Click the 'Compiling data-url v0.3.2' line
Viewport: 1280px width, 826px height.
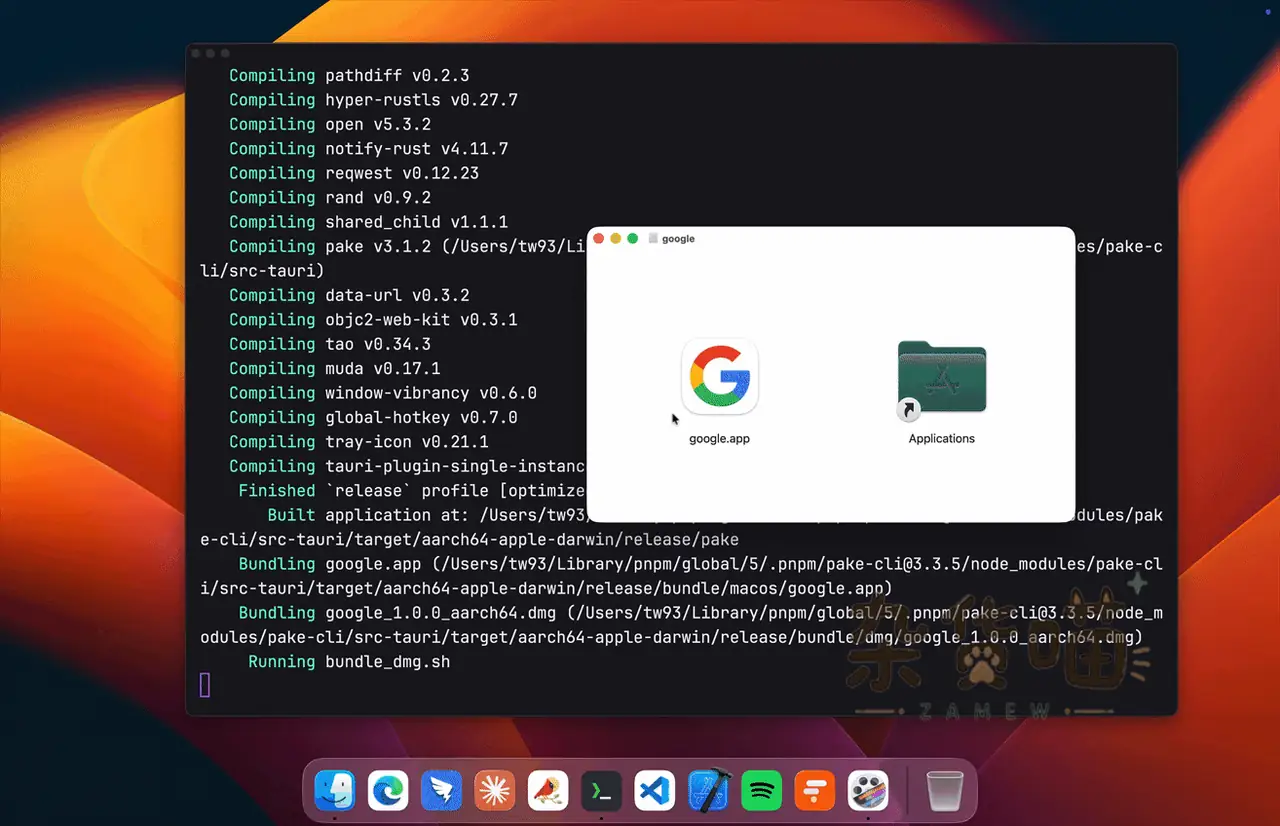point(349,296)
